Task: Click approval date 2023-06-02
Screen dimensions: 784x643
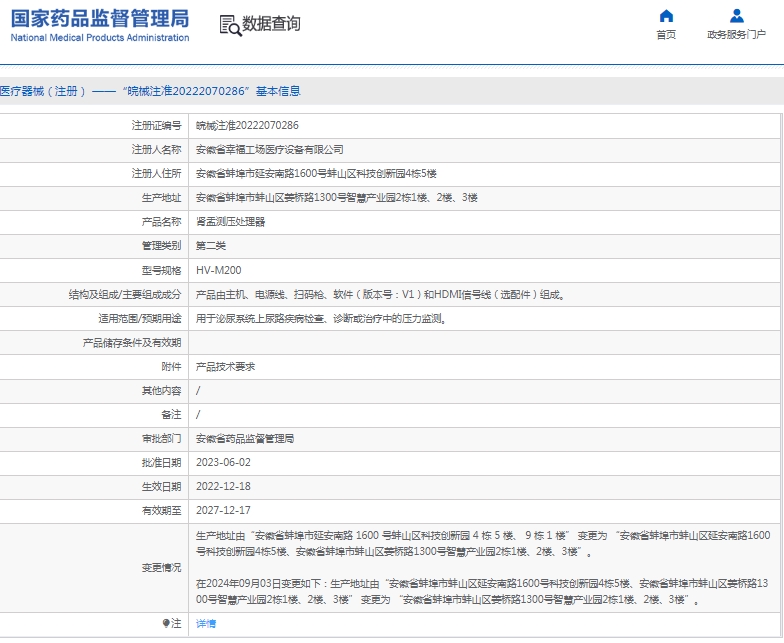Action: pyautogui.click(x=223, y=462)
